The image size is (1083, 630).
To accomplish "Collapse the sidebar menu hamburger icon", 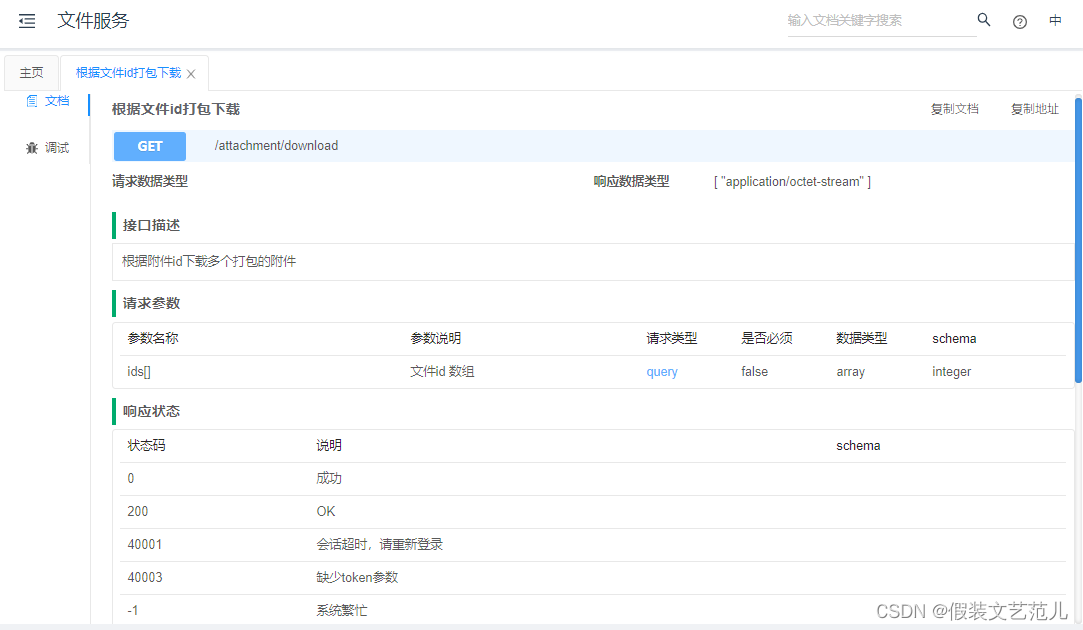I will click(27, 21).
